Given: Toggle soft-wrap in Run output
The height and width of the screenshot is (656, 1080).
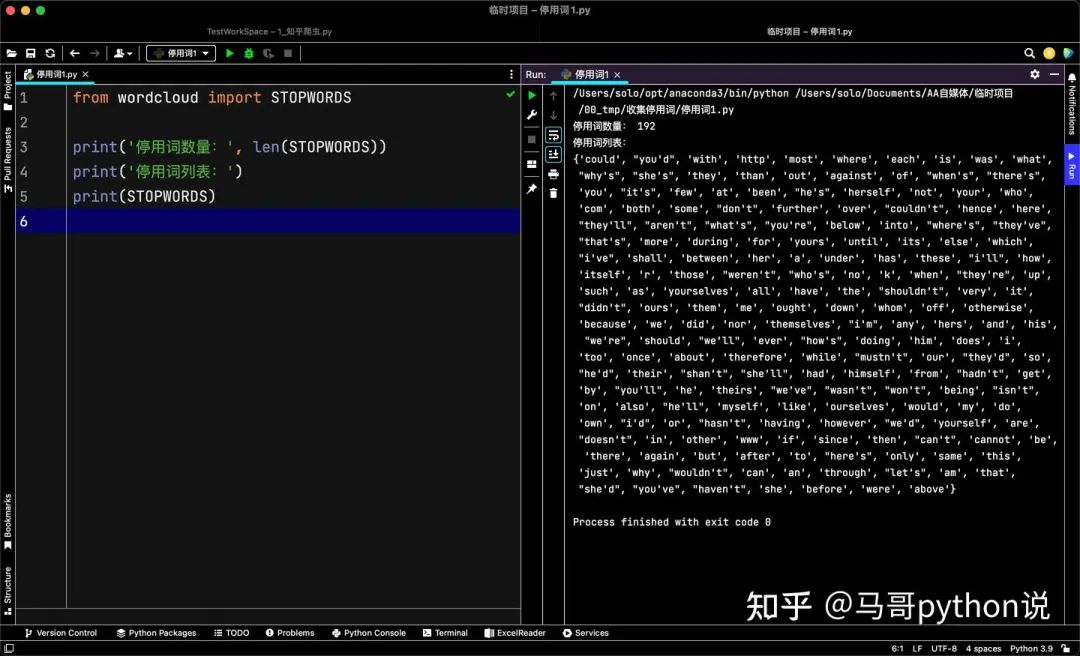Looking at the screenshot, I should [553, 135].
